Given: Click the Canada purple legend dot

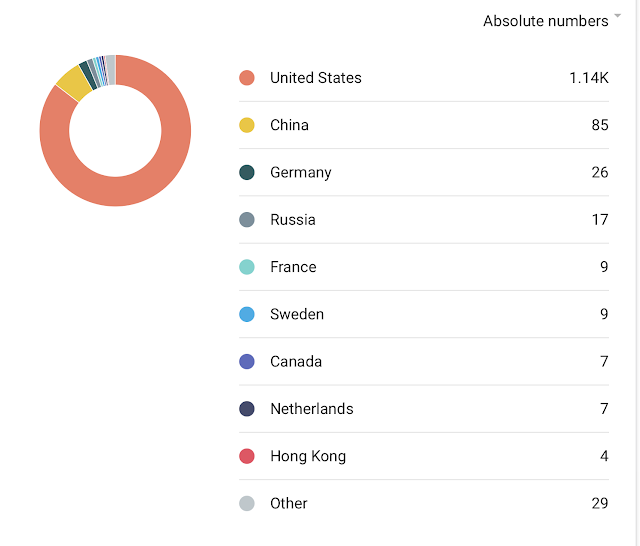Looking at the screenshot, I should [x=247, y=362].
